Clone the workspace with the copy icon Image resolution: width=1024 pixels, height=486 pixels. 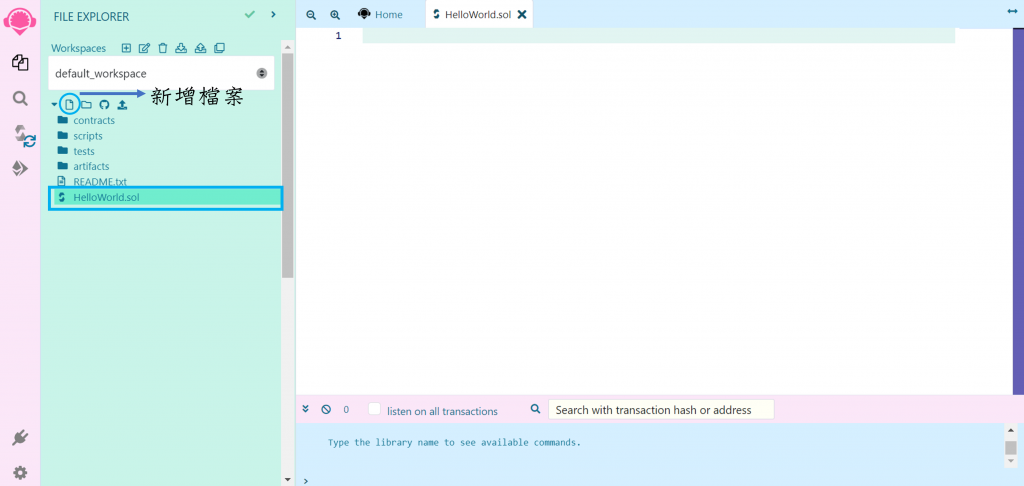click(x=219, y=48)
